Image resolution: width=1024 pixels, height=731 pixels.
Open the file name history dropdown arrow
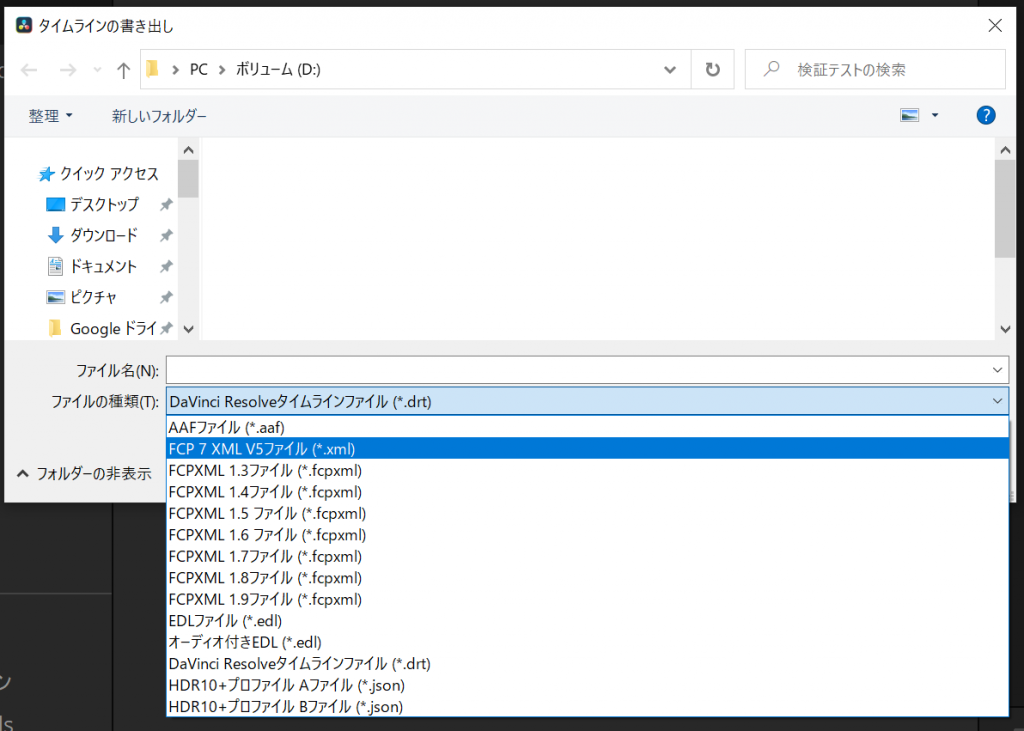tap(997, 370)
